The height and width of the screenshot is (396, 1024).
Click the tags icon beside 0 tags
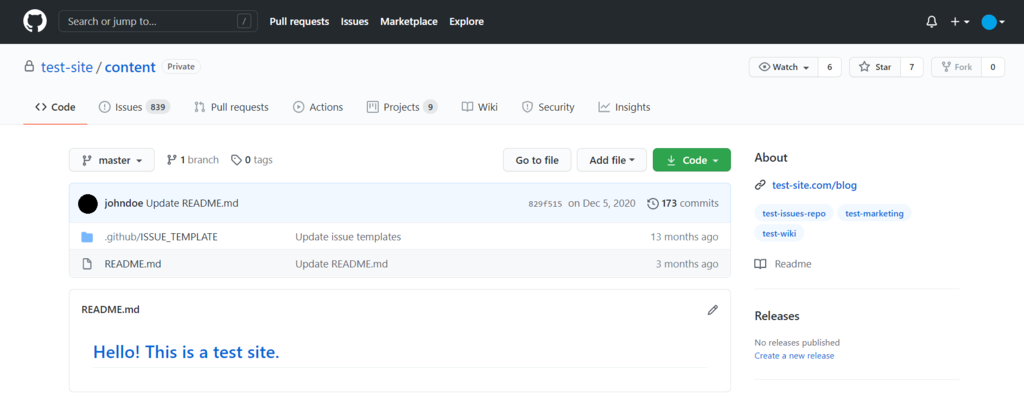pyautogui.click(x=236, y=159)
